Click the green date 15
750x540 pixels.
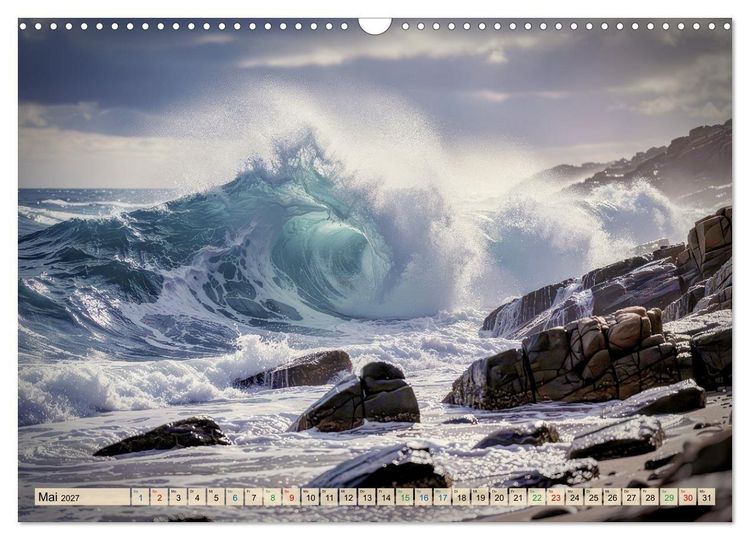tap(405, 497)
